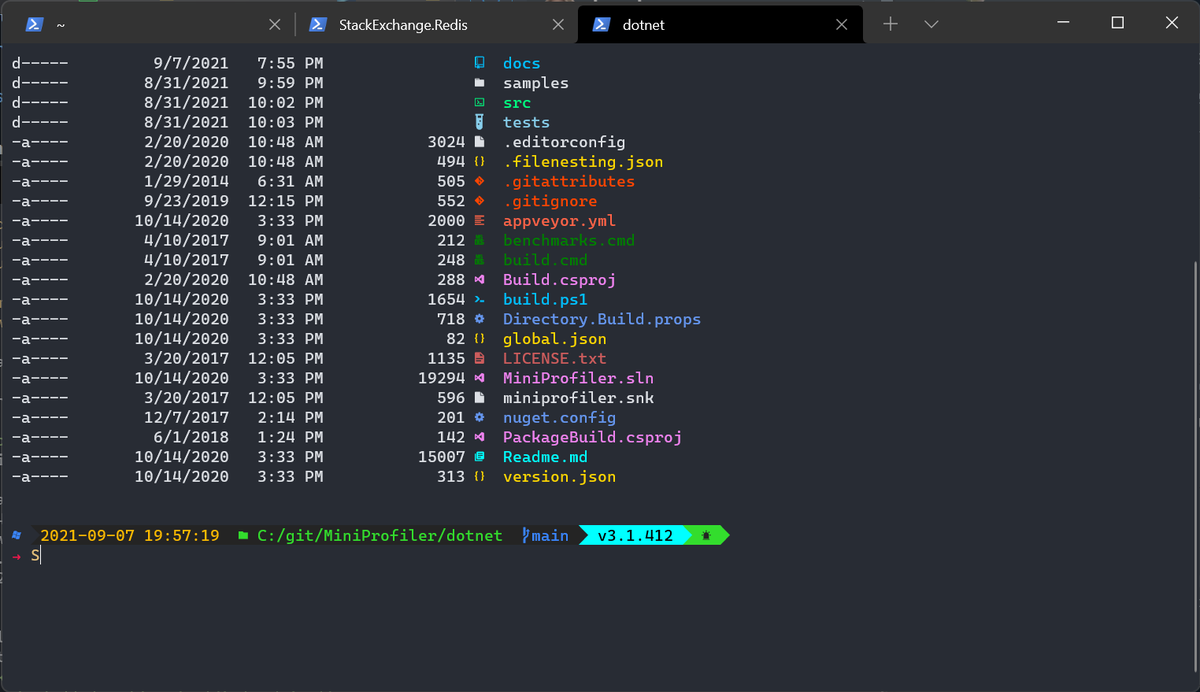Click the Visual Studio icon beside MiniProfiler.sln
The width and height of the screenshot is (1200, 692).
(x=479, y=378)
